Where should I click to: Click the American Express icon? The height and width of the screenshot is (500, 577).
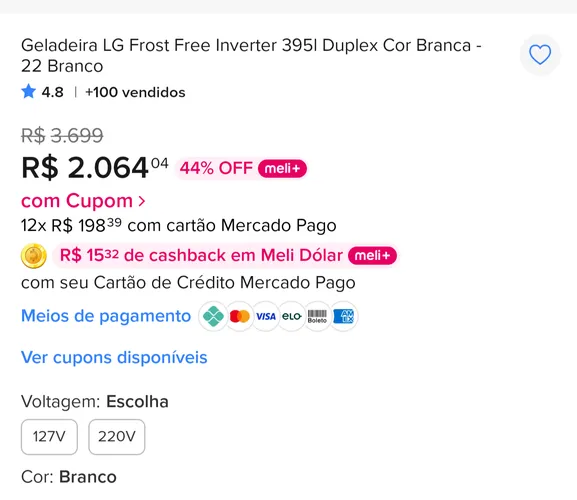click(x=343, y=316)
